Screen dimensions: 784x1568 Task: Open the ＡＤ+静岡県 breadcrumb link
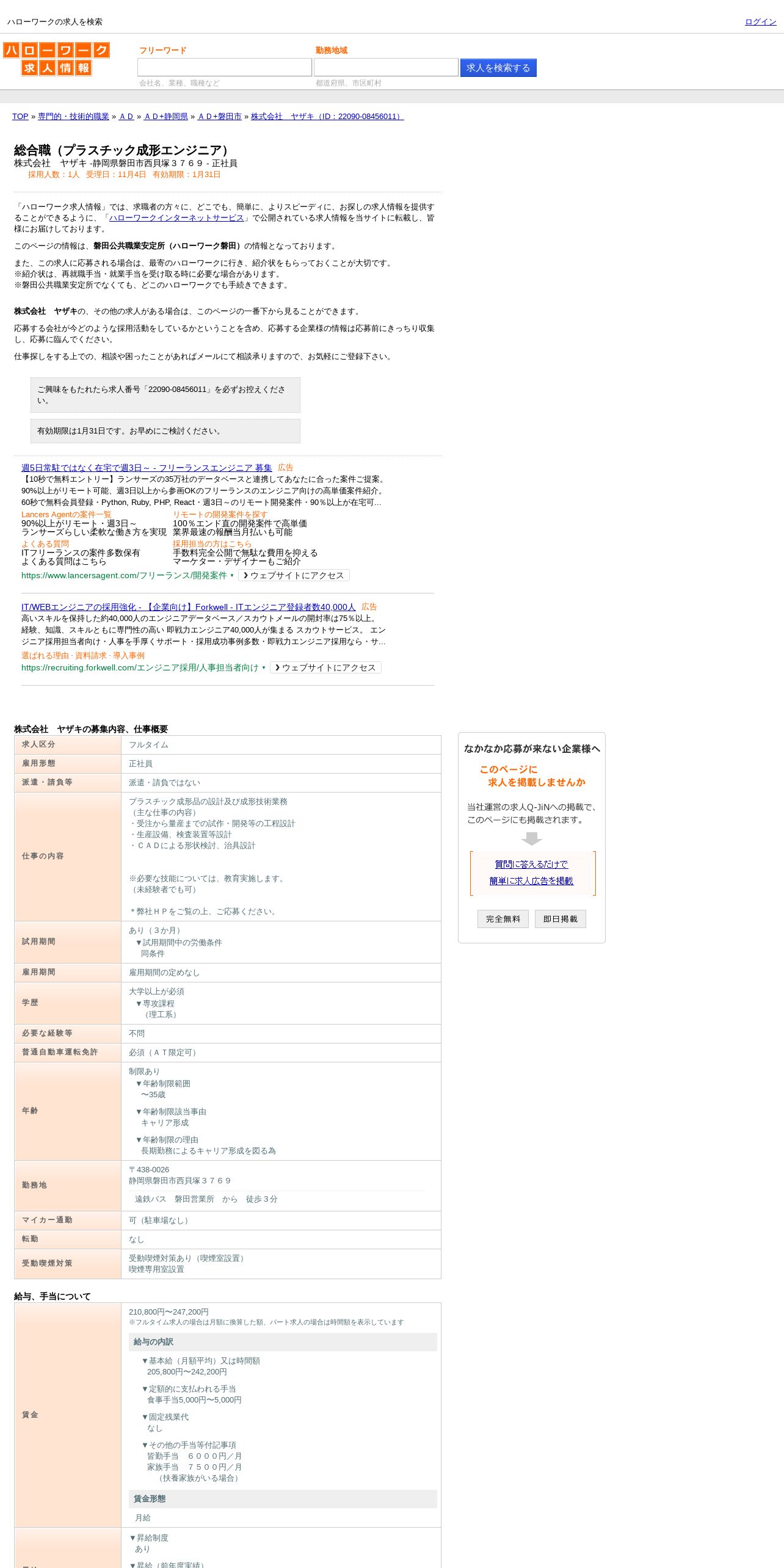(x=166, y=117)
